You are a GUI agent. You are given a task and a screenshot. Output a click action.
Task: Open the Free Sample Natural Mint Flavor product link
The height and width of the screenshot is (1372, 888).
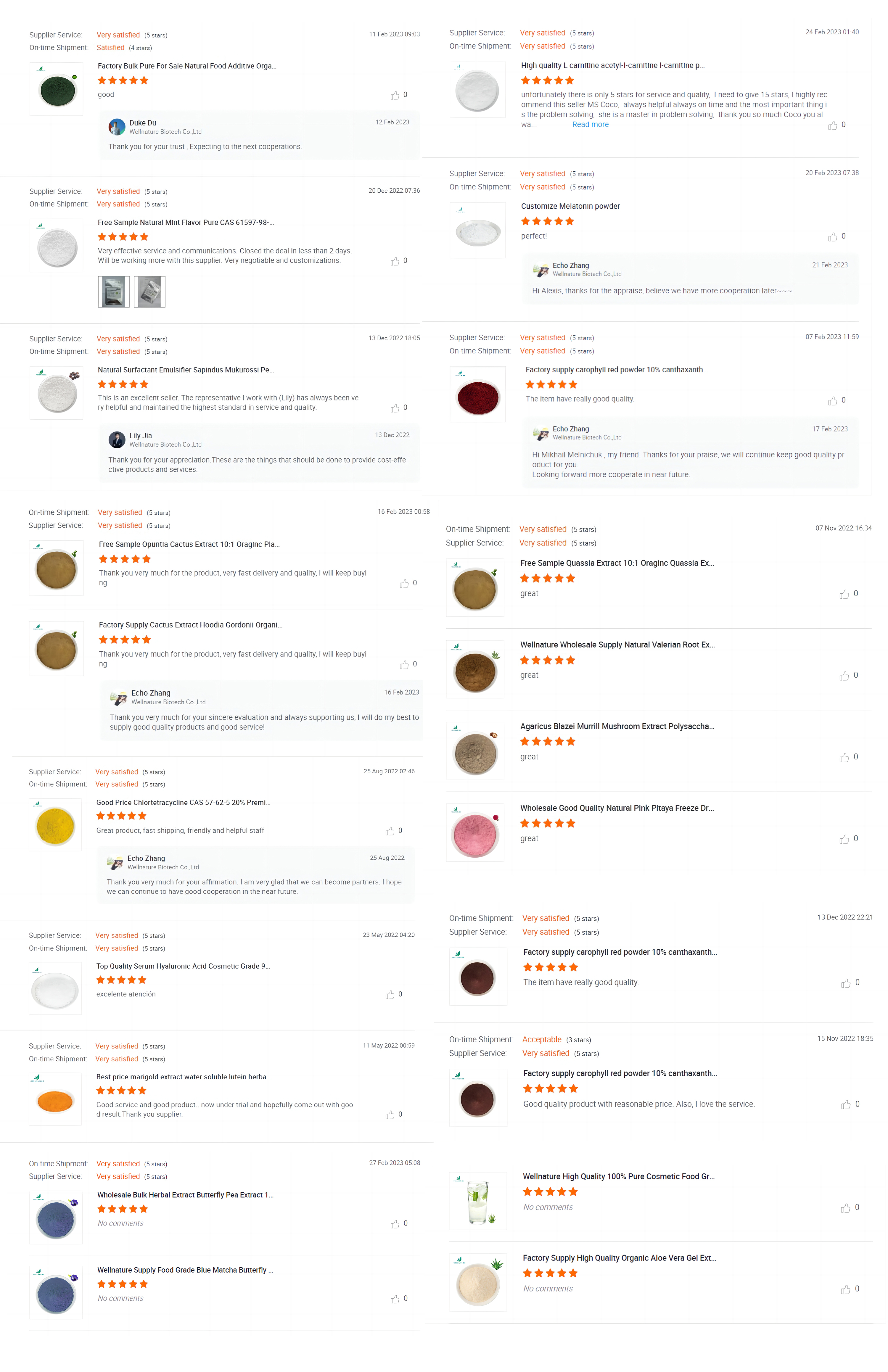click(186, 222)
